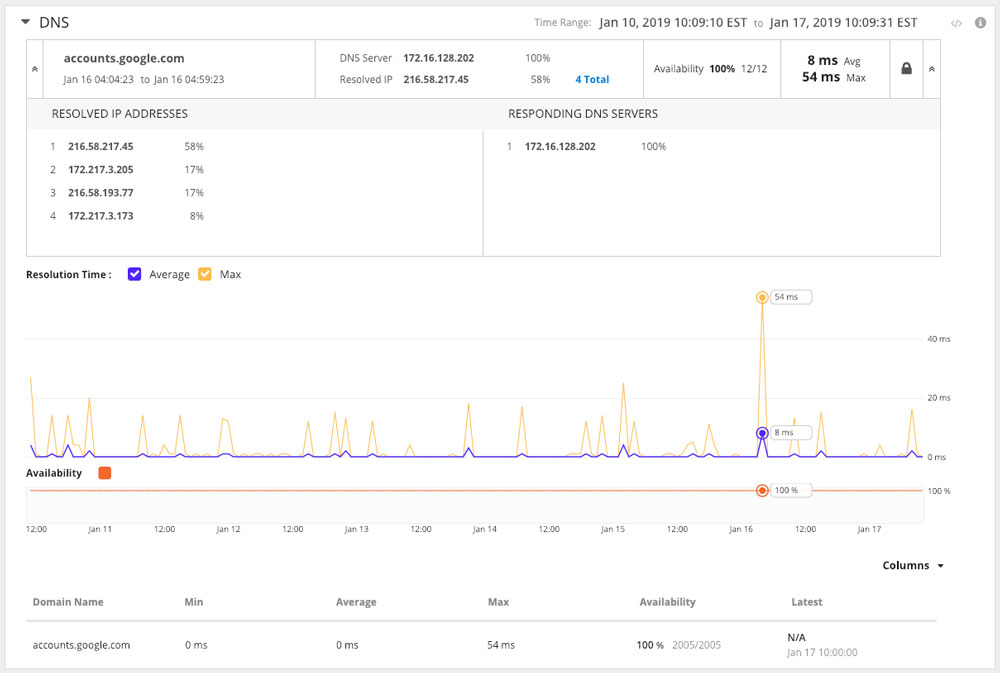1000x673 pixels.
Task: Sort by Average column header
Action: click(356, 602)
